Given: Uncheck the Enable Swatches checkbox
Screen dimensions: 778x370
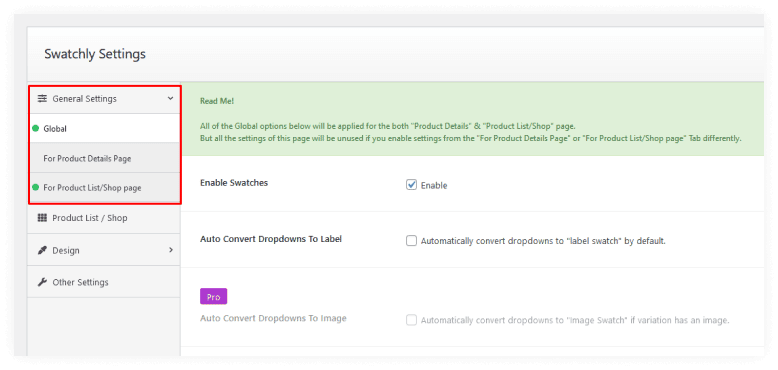Looking at the screenshot, I should click(x=411, y=185).
